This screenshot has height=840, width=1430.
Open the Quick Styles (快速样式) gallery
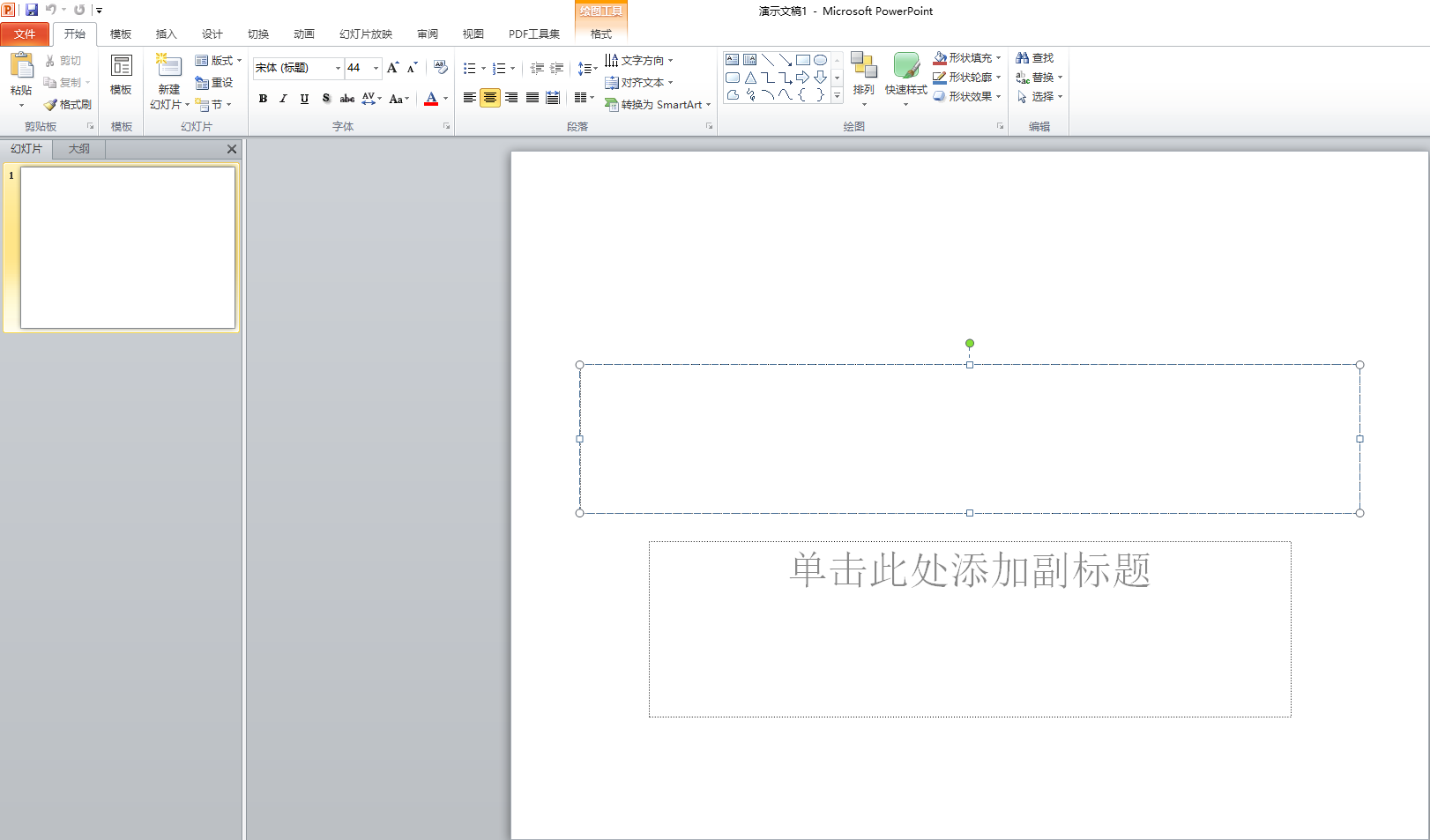[x=905, y=79]
